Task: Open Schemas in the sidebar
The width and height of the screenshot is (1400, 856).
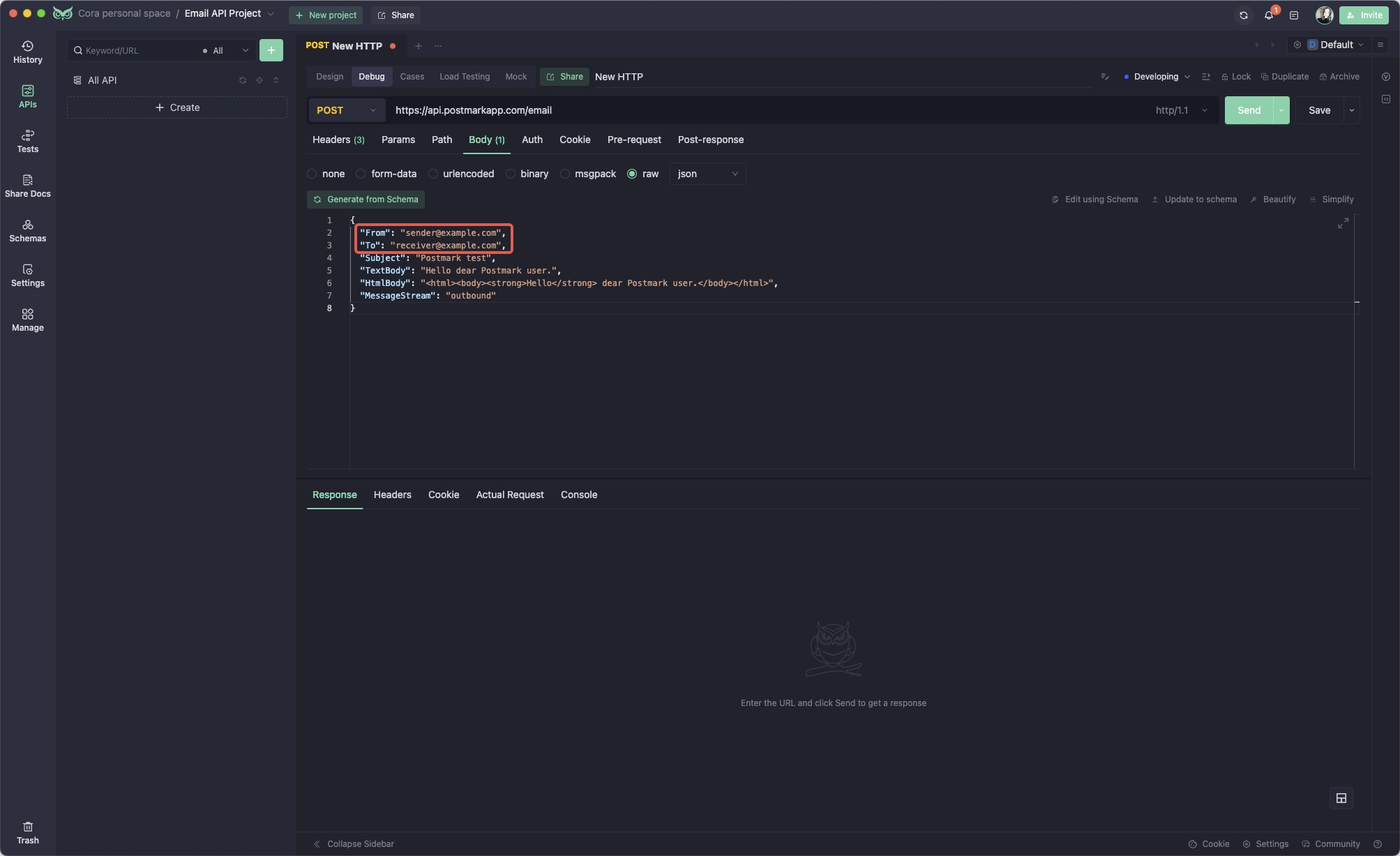Action: (28, 230)
